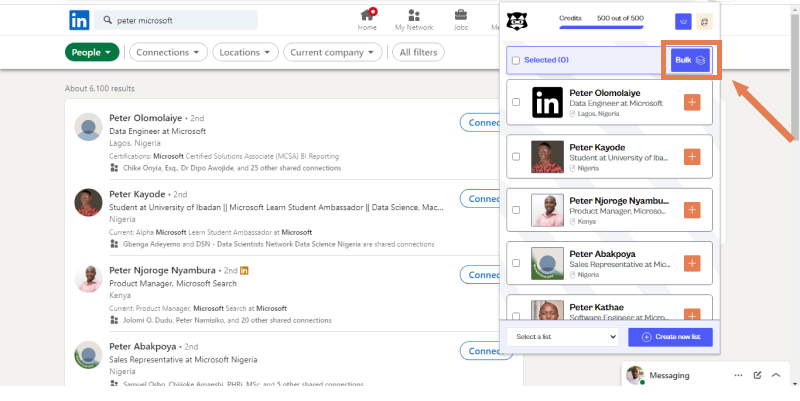800x401 pixels.
Task: Open Peter Njoroge Nyambura name link in results
Action: click(162, 270)
